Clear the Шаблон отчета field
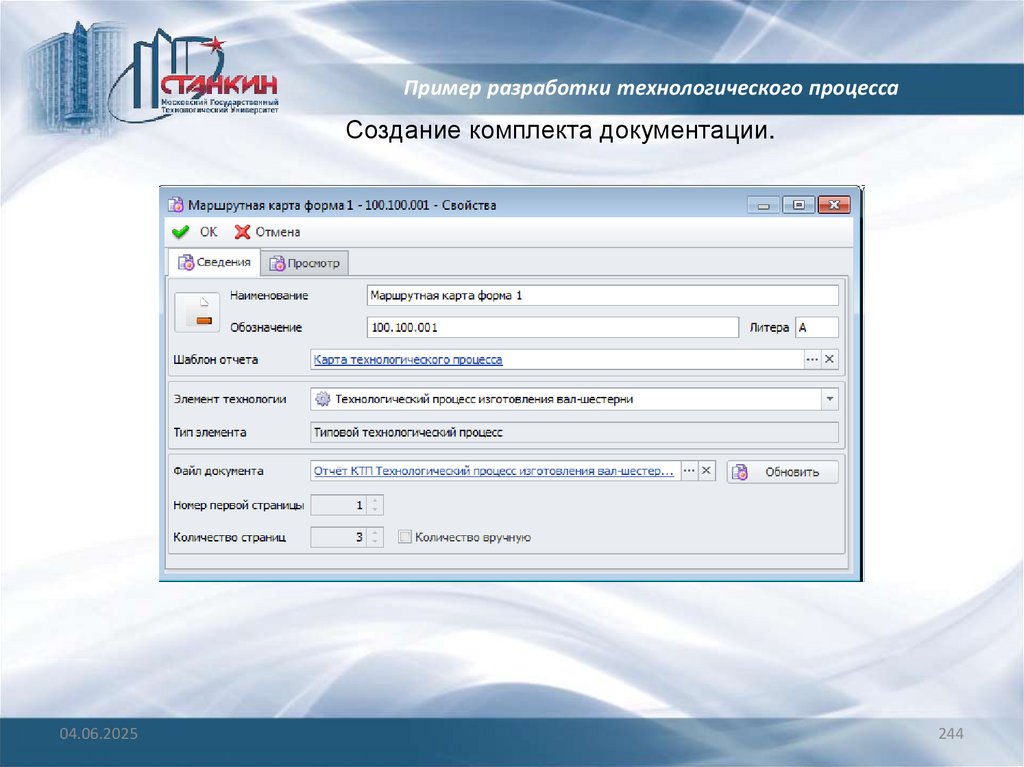Viewport: 1024px width, 767px height. pos(829,359)
